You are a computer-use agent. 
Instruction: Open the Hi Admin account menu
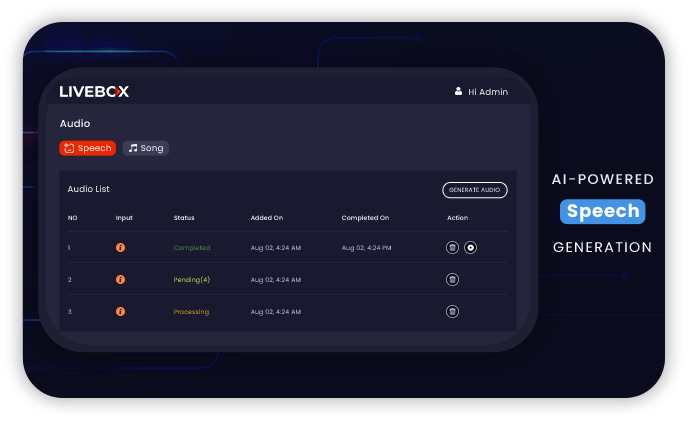tap(488, 92)
